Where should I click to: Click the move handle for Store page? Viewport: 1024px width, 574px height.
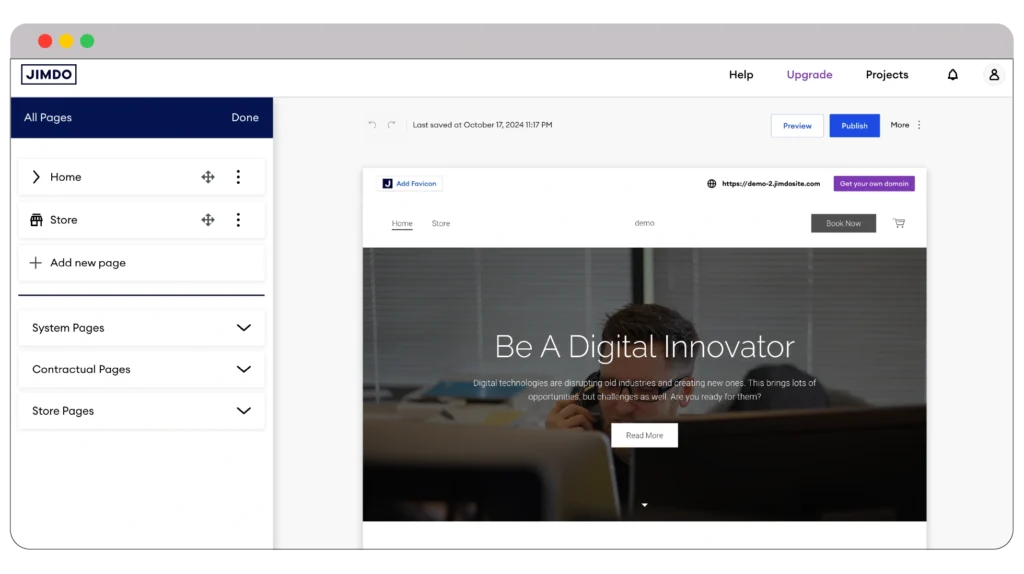coord(208,220)
